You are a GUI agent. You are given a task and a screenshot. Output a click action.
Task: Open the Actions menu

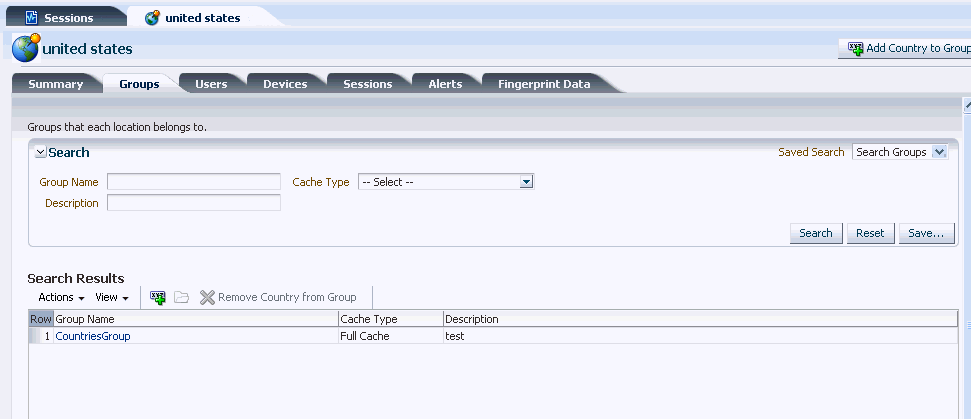61,298
